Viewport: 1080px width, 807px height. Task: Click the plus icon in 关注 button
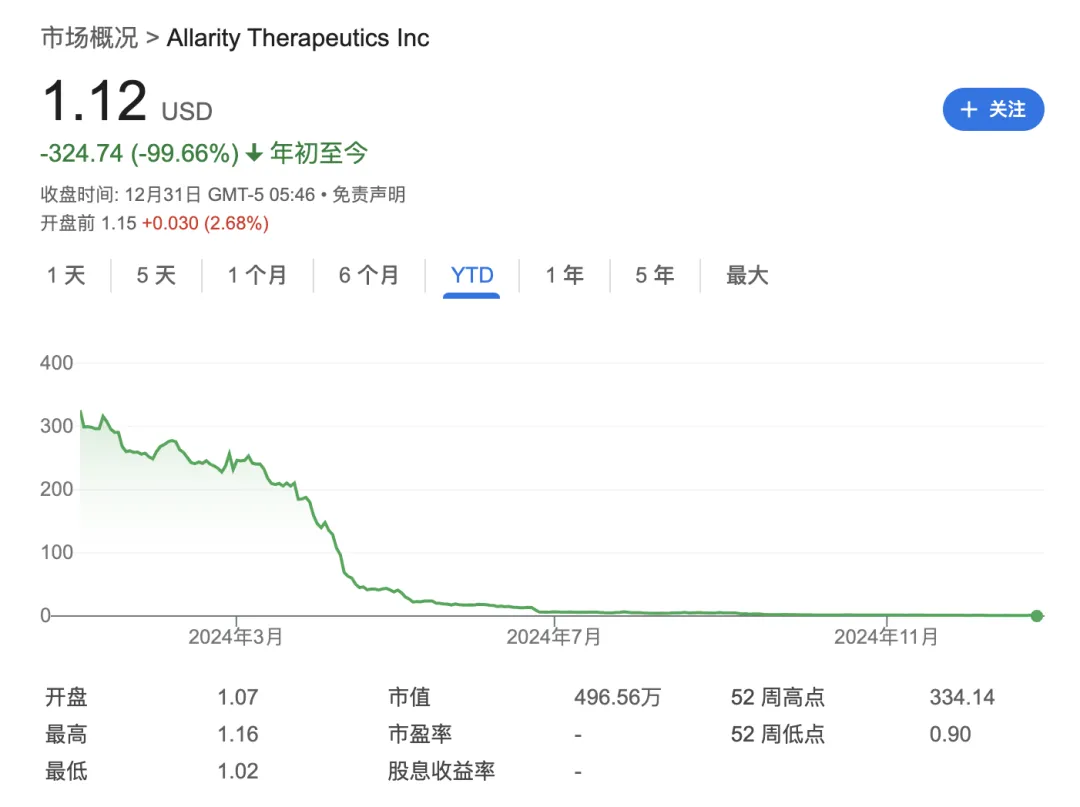coord(968,110)
